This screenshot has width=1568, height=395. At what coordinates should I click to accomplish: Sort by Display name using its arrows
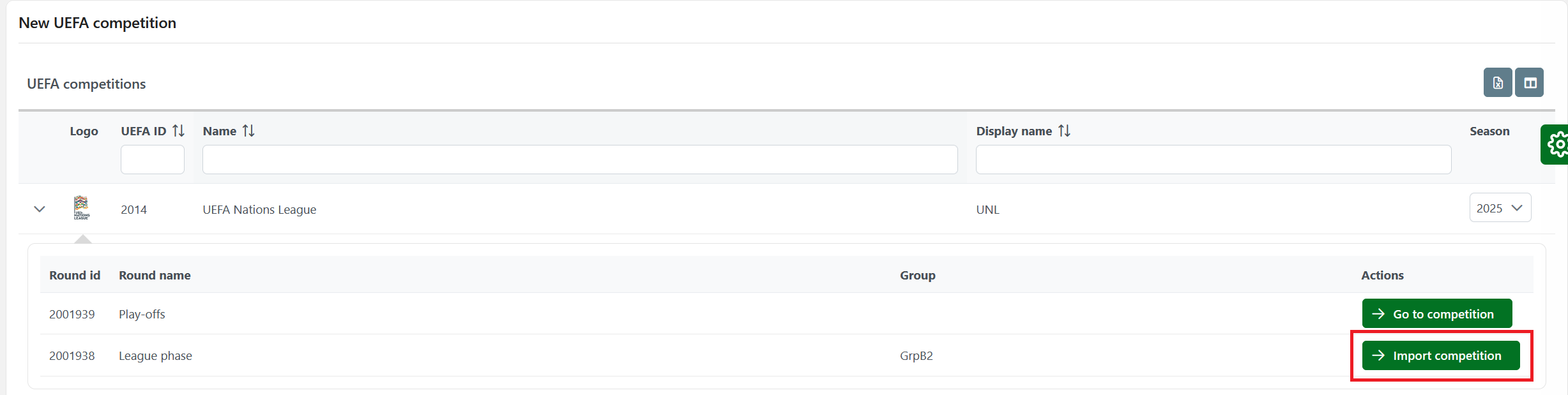point(1064,131)
